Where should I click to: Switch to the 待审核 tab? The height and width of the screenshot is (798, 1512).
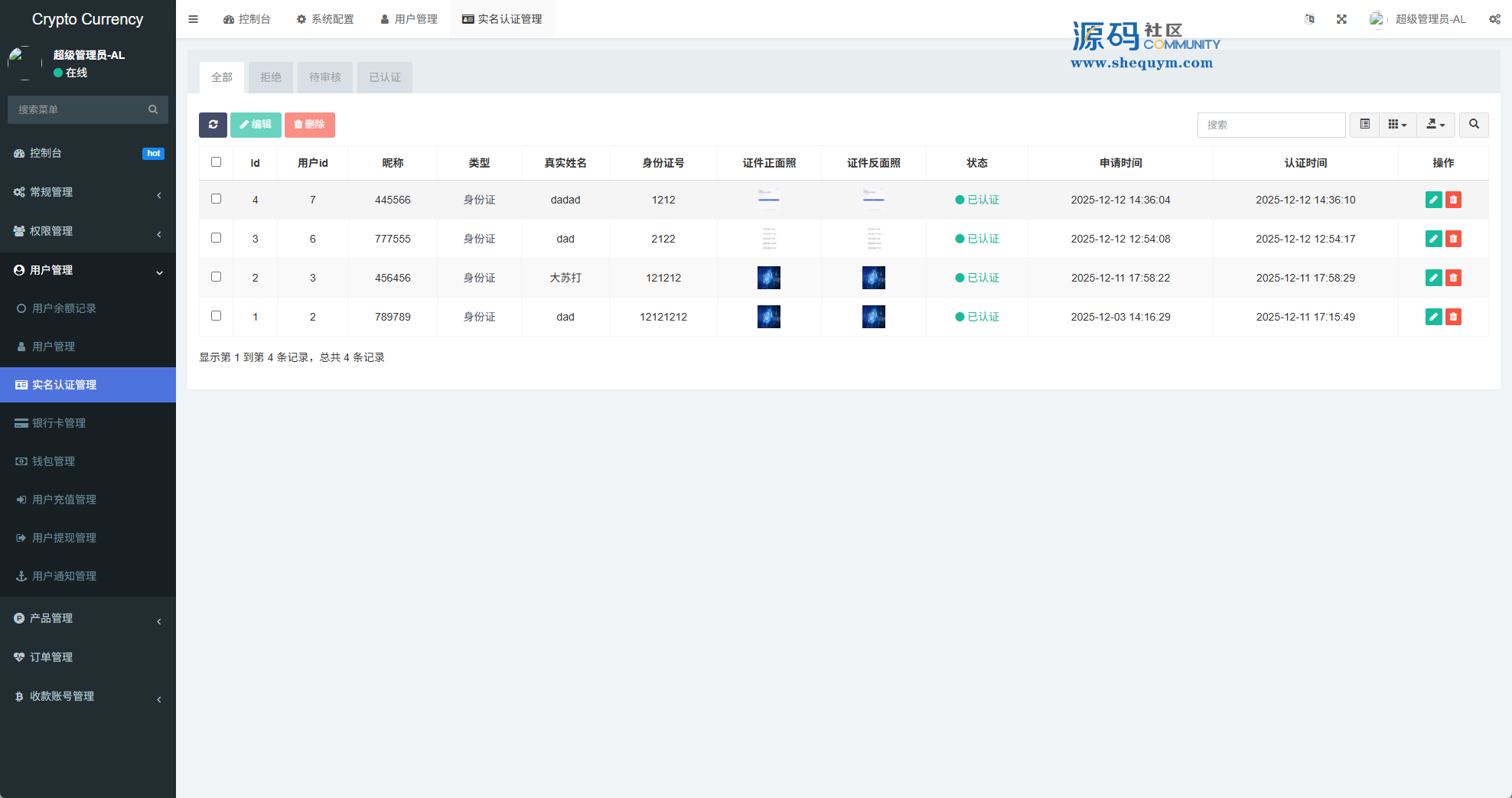[325, 77]
